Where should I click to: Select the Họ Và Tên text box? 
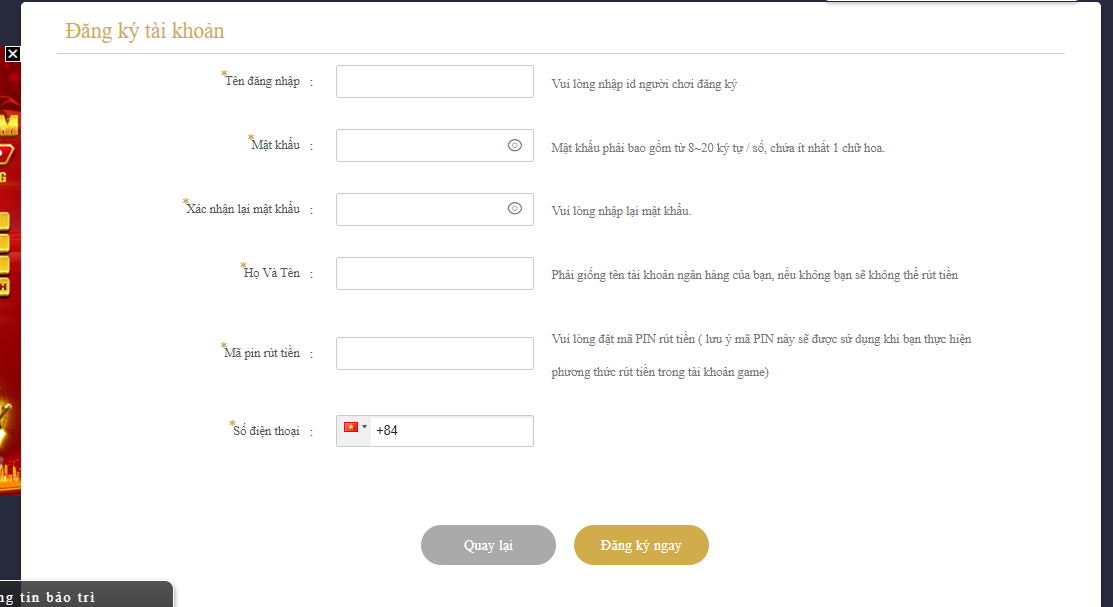434,273
